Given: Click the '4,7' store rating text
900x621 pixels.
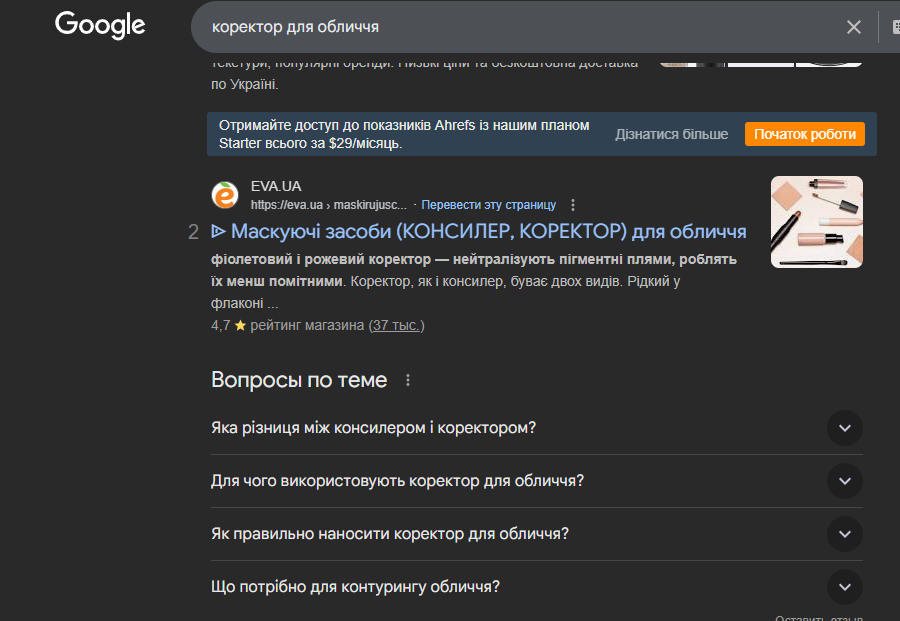Looking at the screenshot, I should pyautogui.click(x=220, y=325).
